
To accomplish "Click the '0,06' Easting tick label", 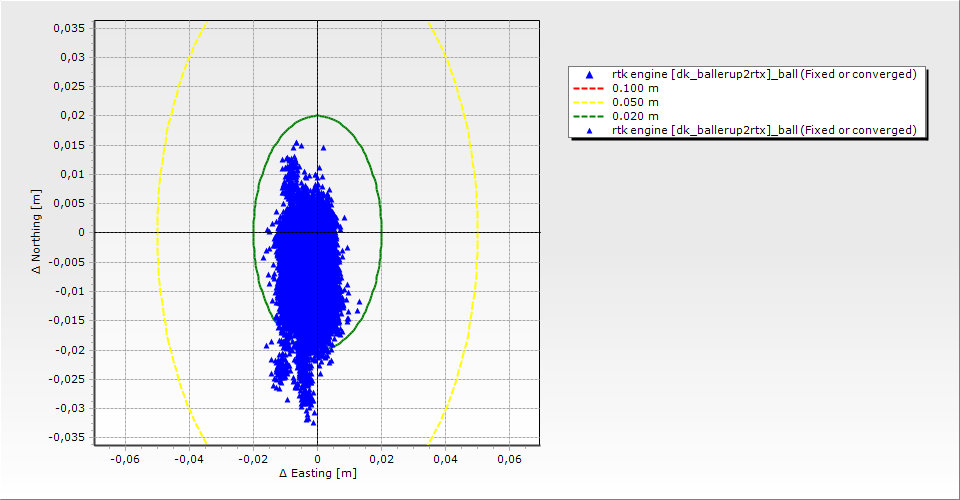I will click(x=509, y=459).
